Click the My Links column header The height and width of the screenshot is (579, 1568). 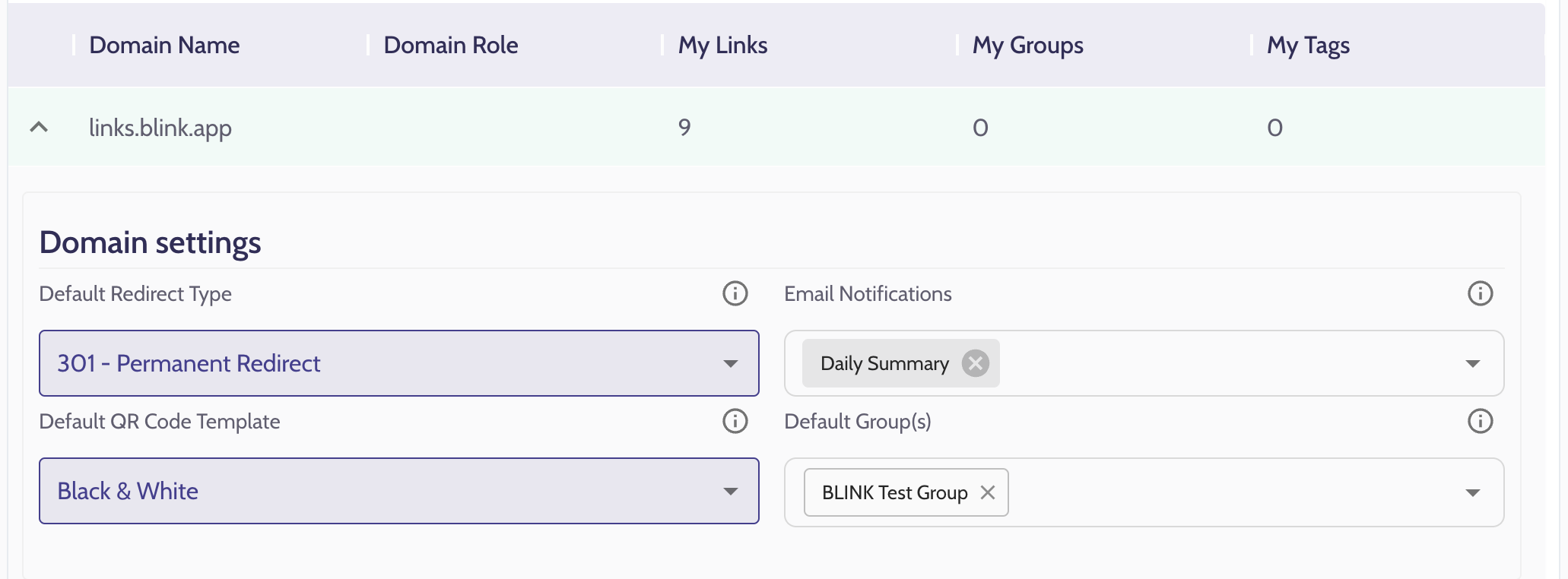722,46
